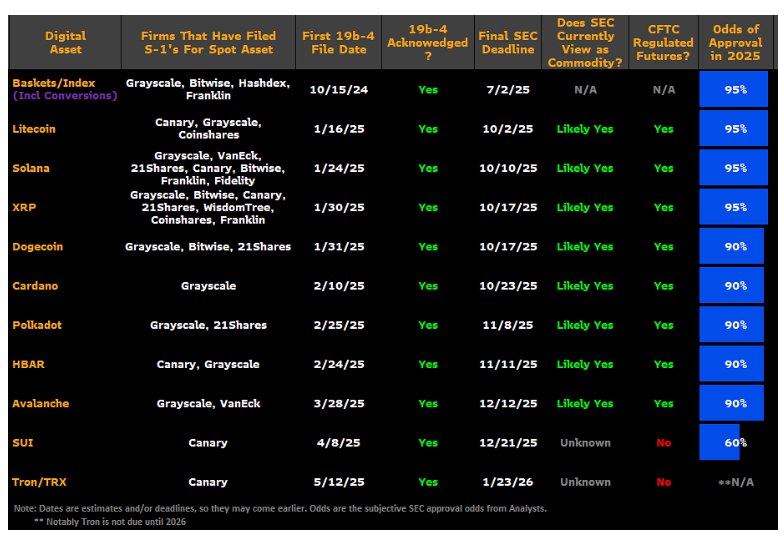The height and width of the screenshot is (536, 784).
Task: Click the 11/11/25 deadline for HBAR
Action: point(508,364)
